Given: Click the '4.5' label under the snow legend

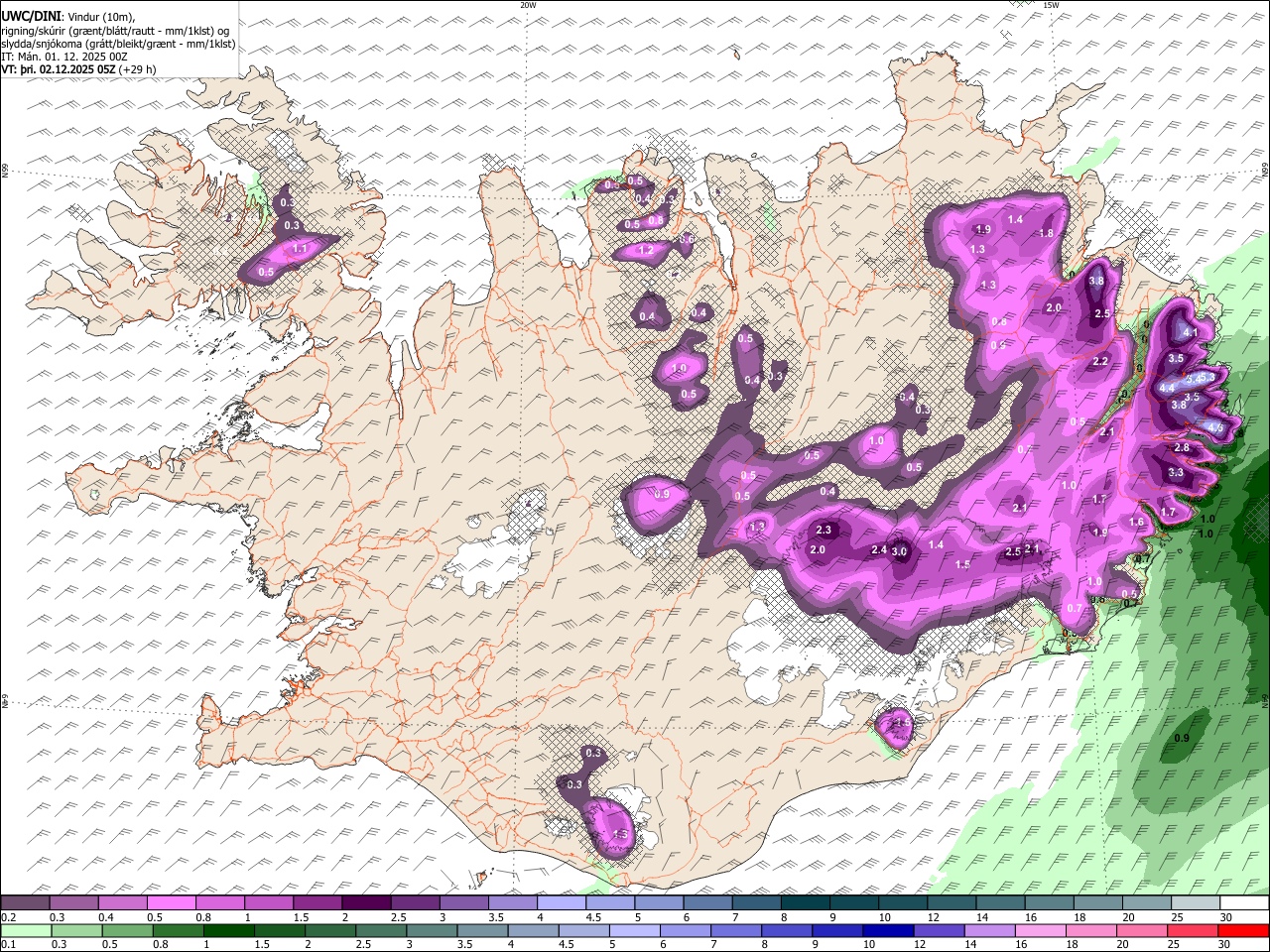Looking at the screenshot, I should pos(594,917).
